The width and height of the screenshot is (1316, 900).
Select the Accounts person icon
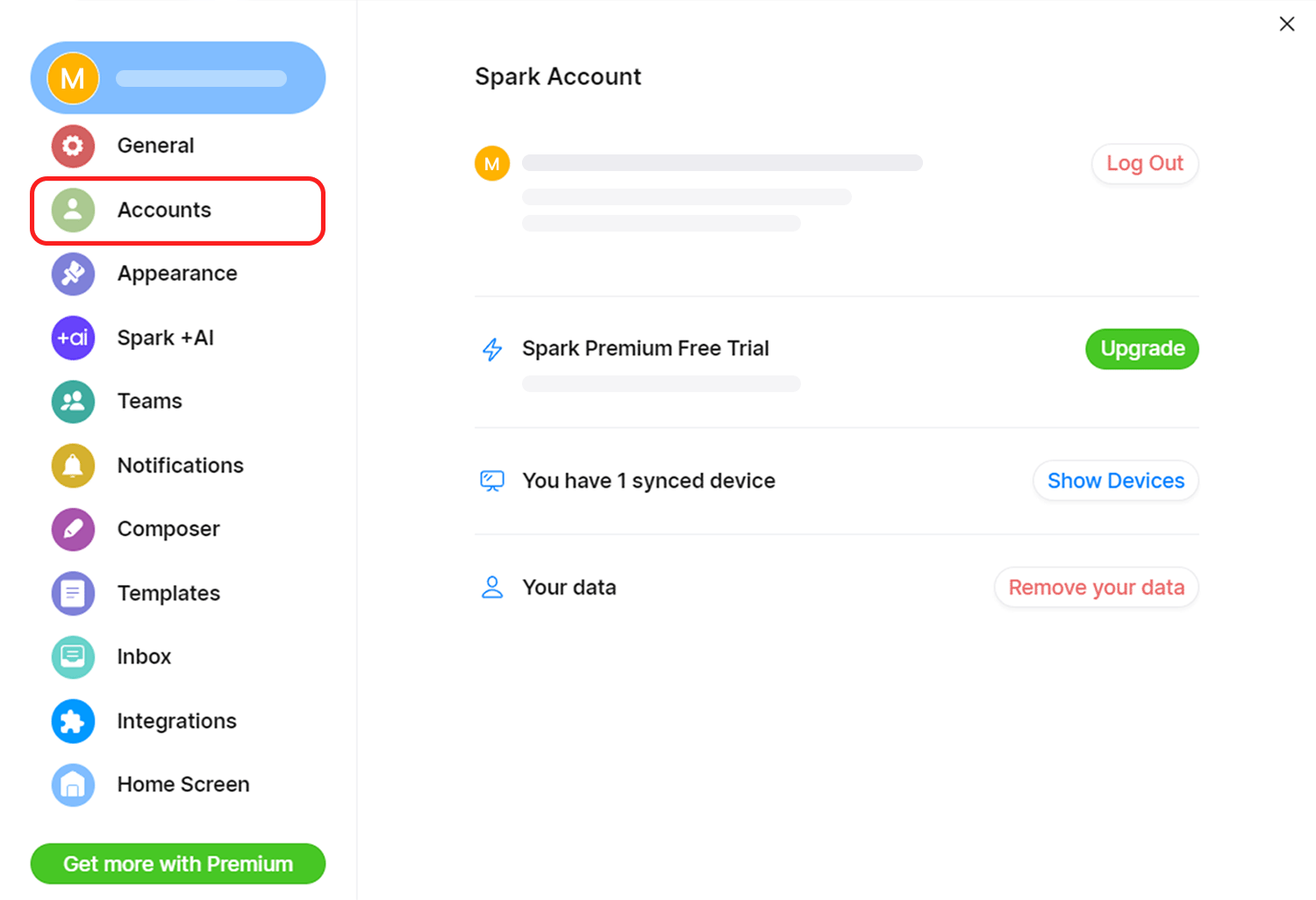73,211
